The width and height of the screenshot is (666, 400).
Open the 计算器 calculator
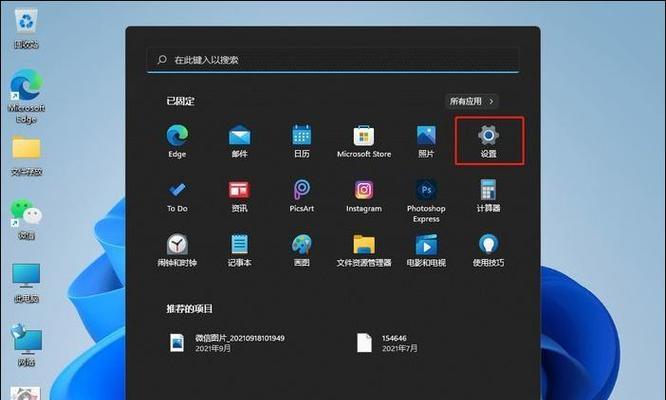[x=488, y=196]
